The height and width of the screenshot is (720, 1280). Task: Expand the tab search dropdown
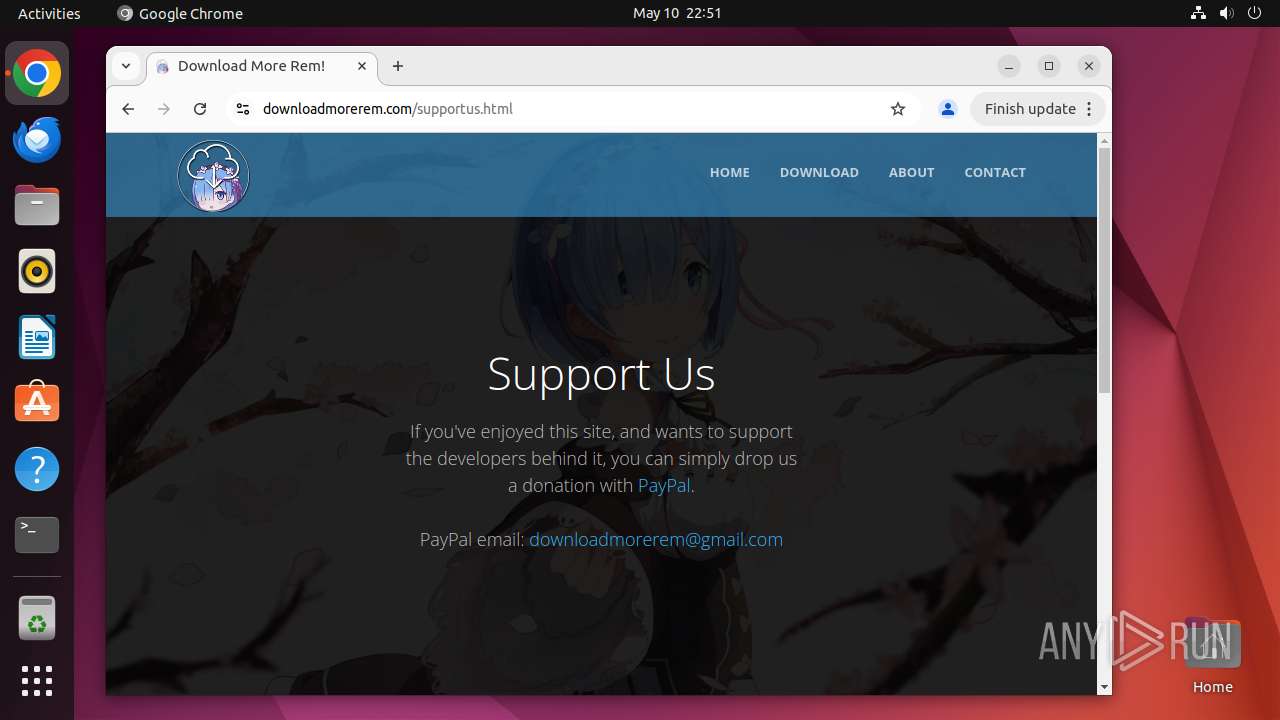tap(126, 66)
